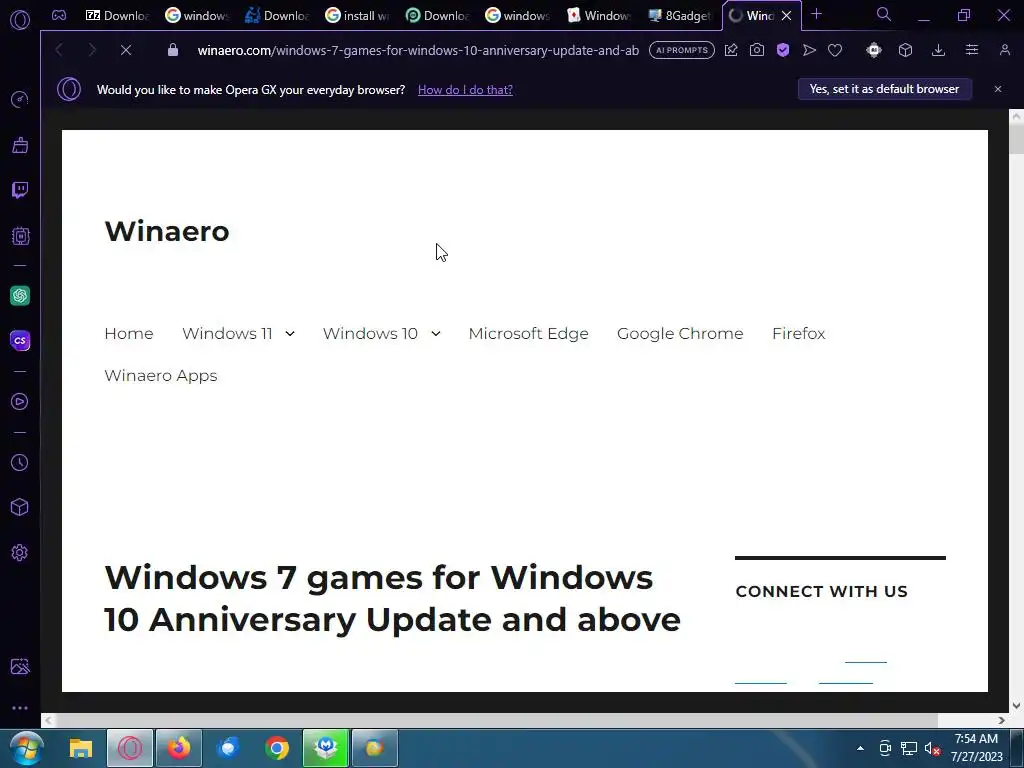This screenshot has height=768, width=1024.
Task: Open the purple CS icon in sidebar
Action: [x=20, y=340]
